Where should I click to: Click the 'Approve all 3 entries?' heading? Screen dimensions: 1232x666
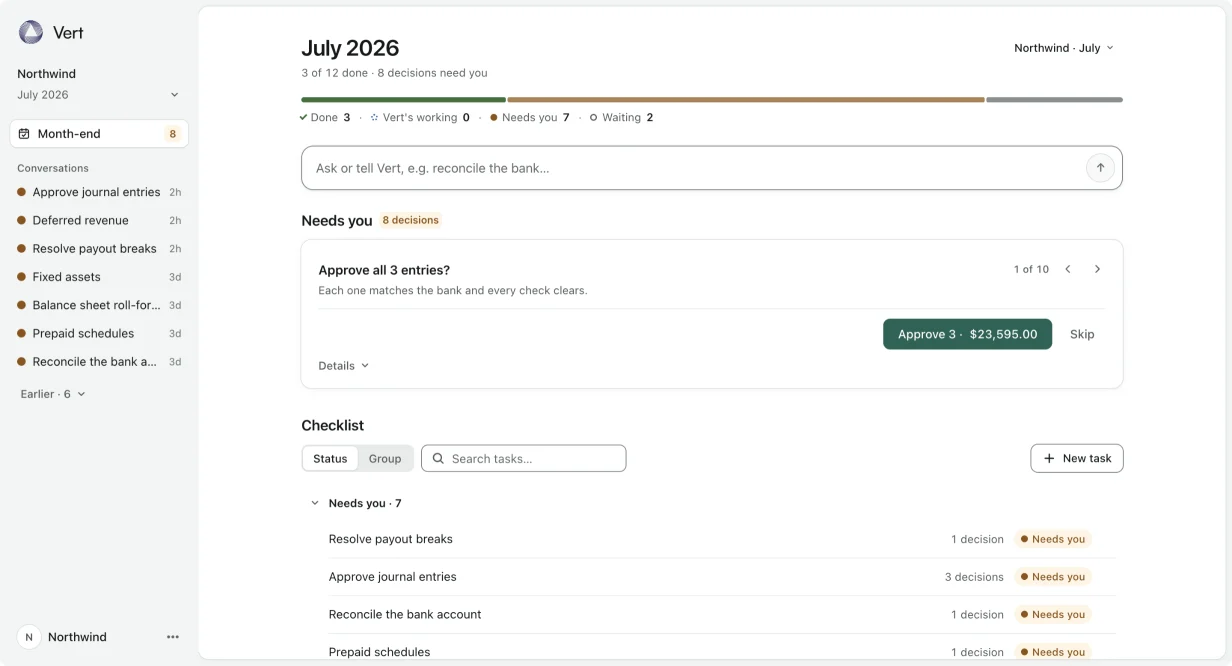384,270
